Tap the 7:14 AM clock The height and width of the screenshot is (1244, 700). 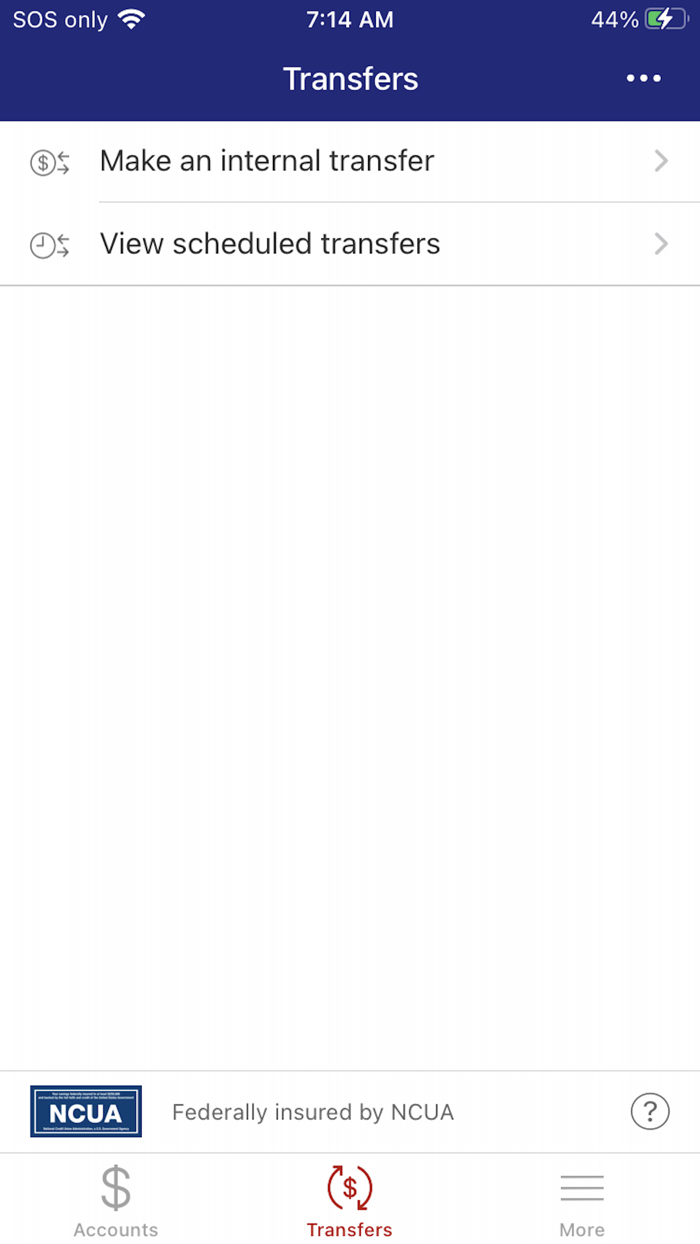click(350, 19)
